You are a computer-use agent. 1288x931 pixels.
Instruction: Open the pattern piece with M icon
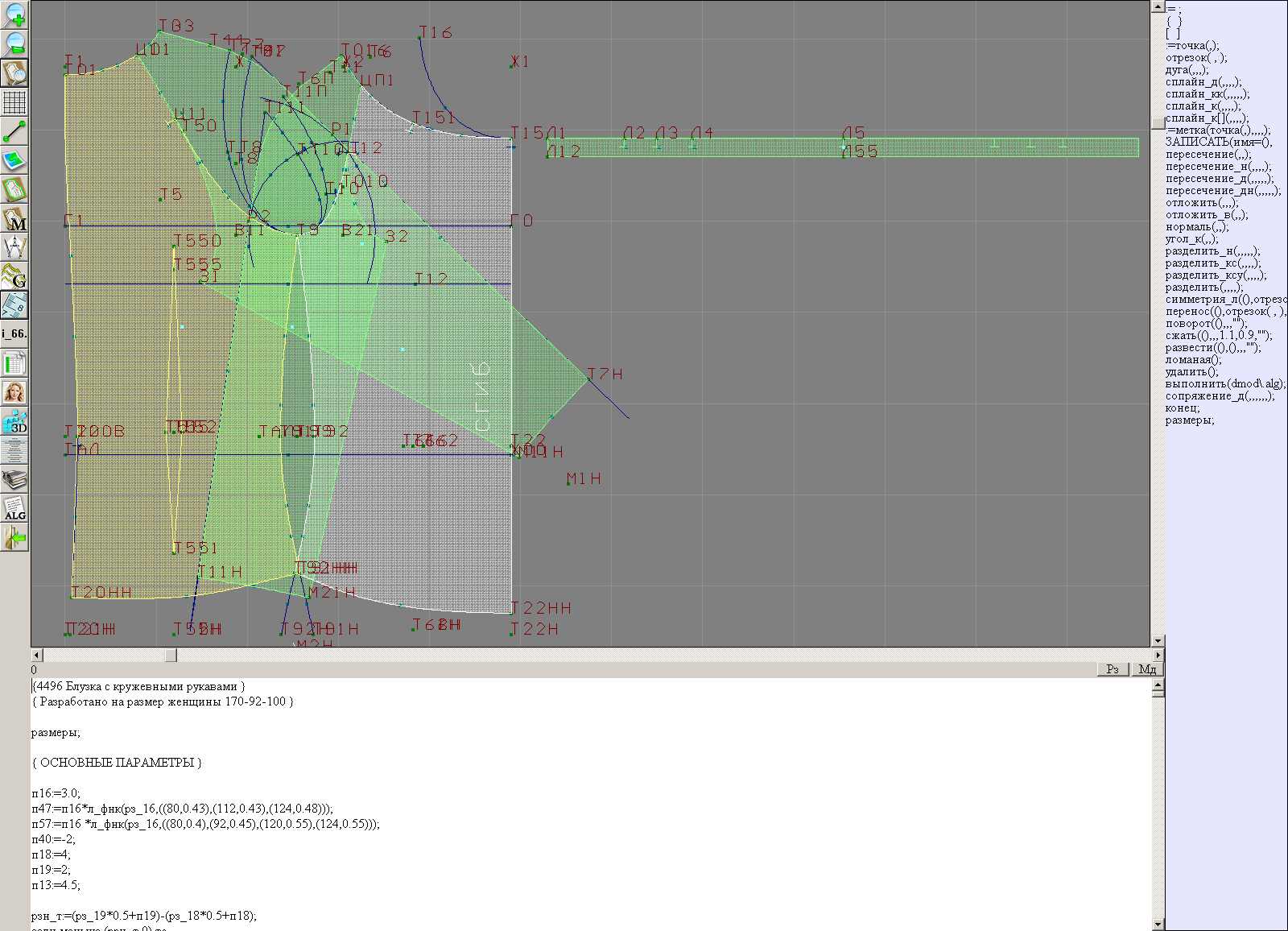14,219
